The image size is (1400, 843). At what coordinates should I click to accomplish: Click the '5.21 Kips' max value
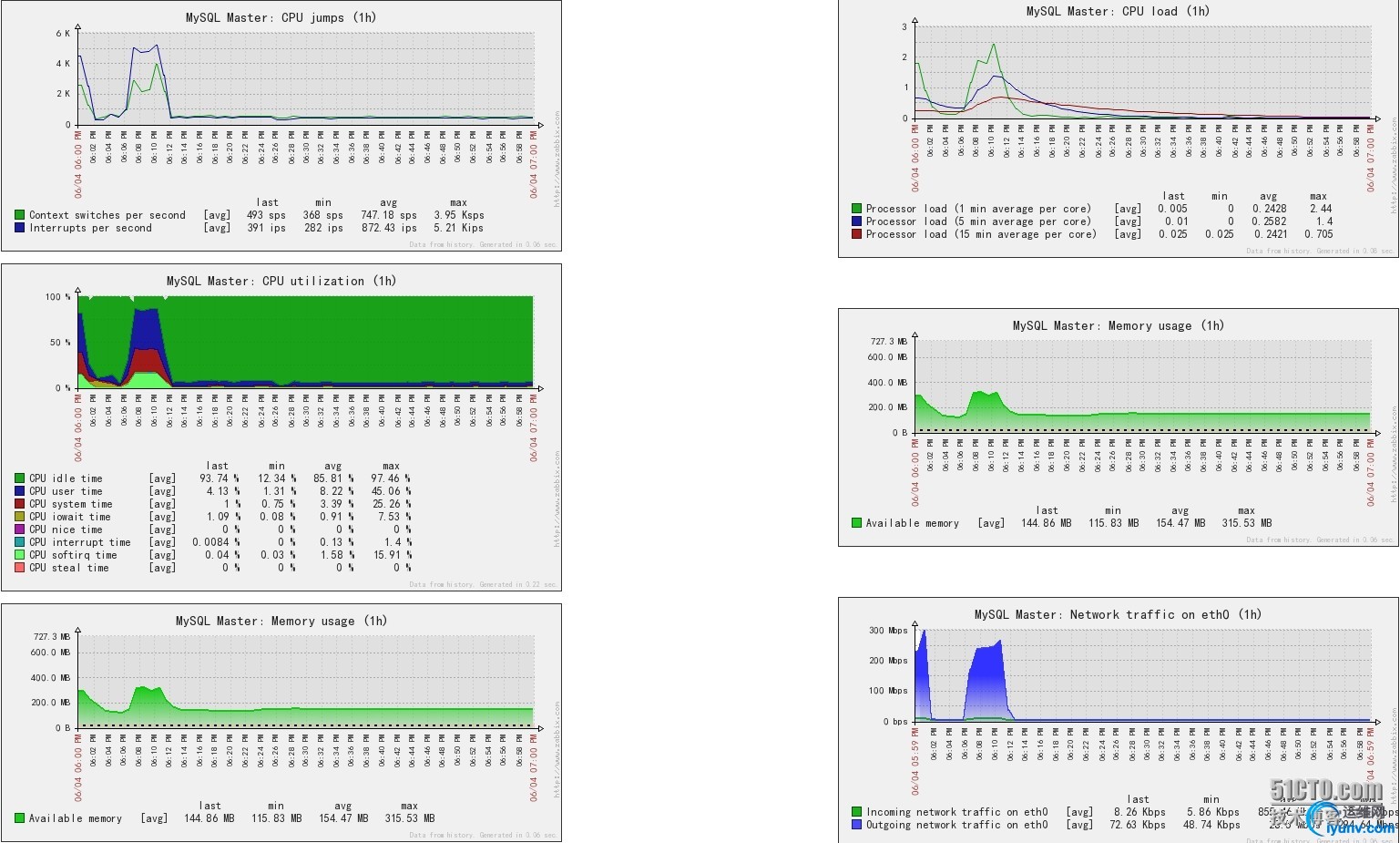point(459,228)
